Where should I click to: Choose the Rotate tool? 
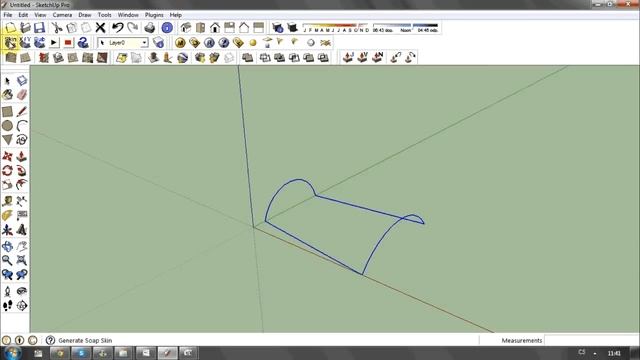click(x=7, y=171)
